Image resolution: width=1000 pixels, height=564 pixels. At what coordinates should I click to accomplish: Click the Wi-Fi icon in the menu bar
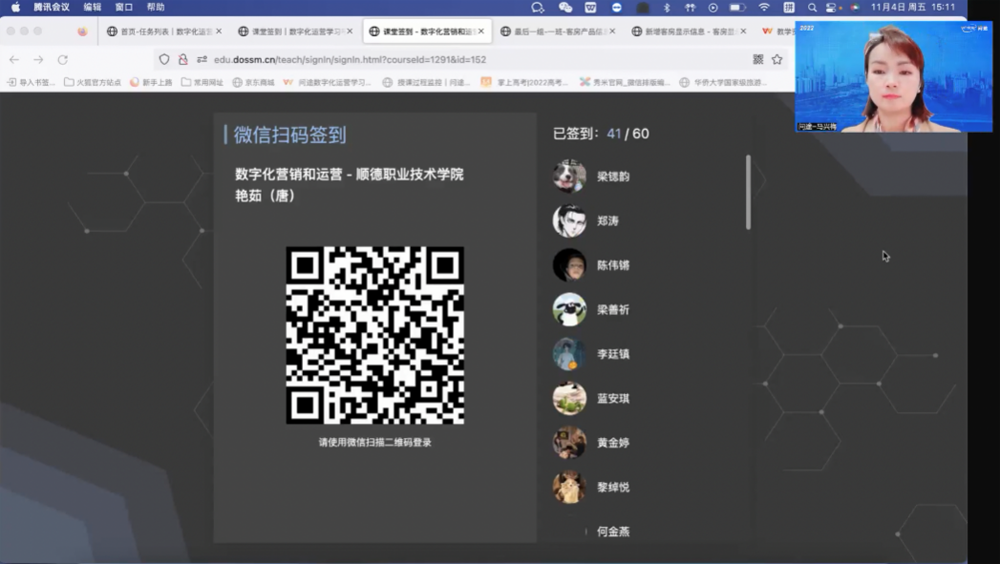pos(764,7)
